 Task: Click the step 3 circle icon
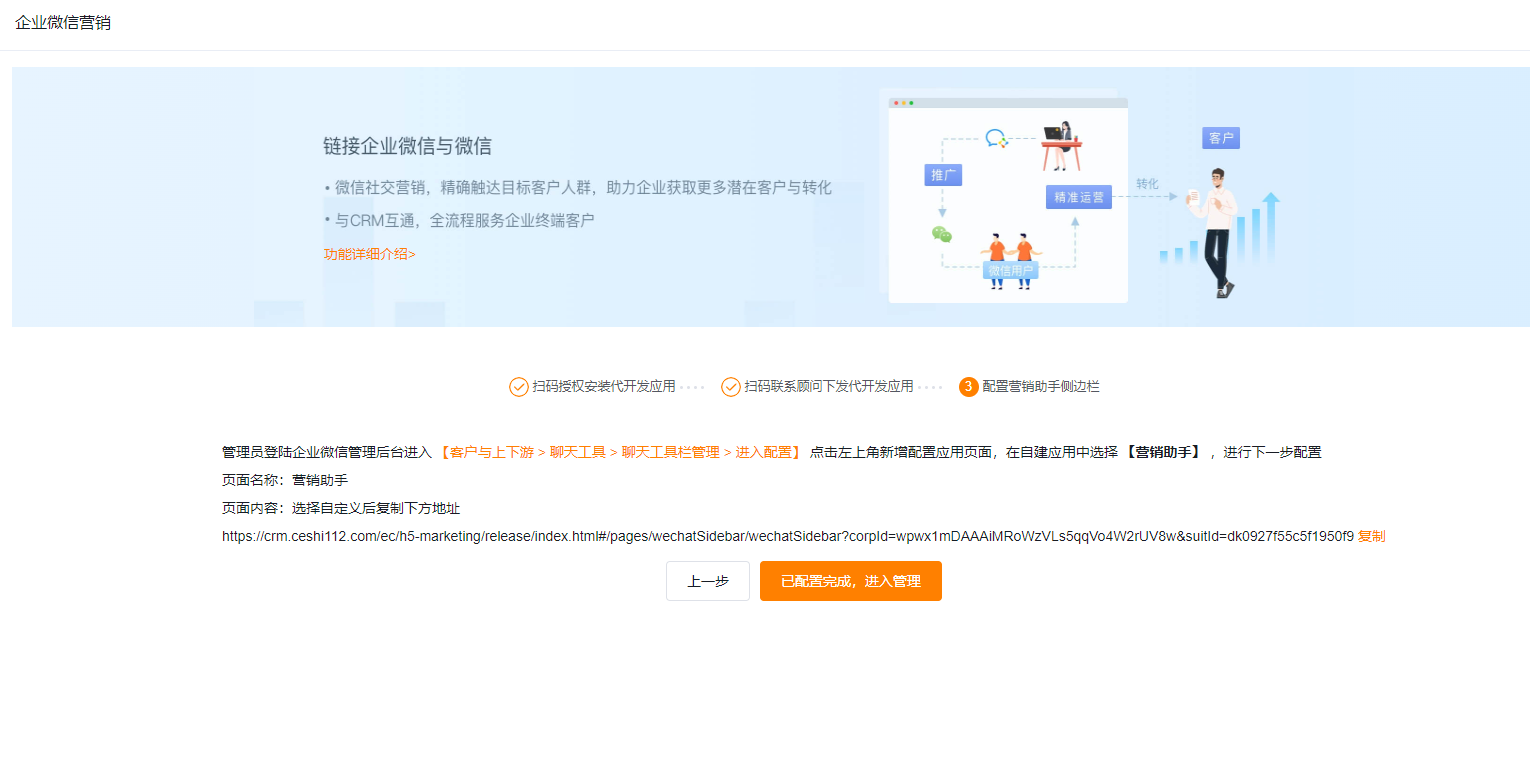pyautogui.click(x=968, y=387)
